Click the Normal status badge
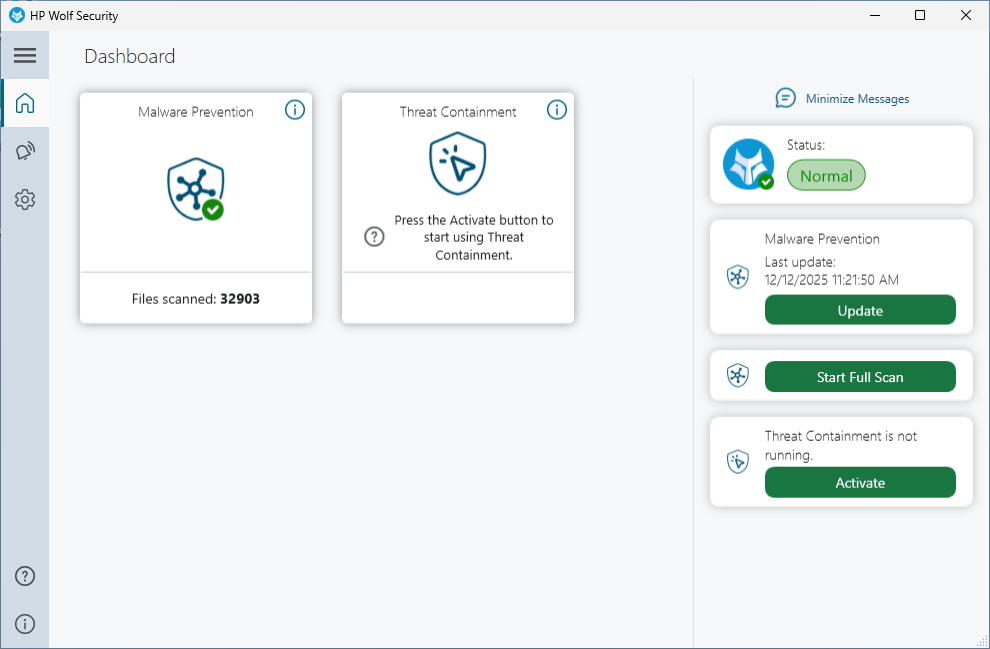990x649 pixels. click(x=826, y=176)
